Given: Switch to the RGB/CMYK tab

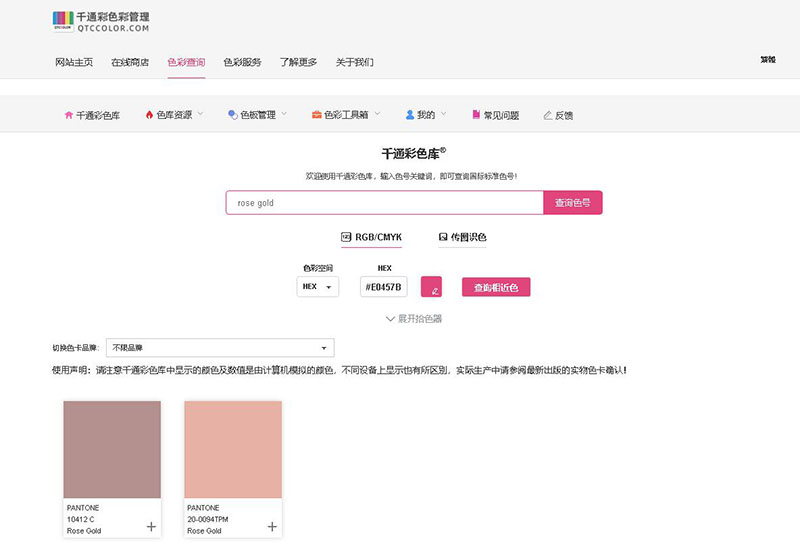Looking at the screenshot, I should click(x=372, y=237).
